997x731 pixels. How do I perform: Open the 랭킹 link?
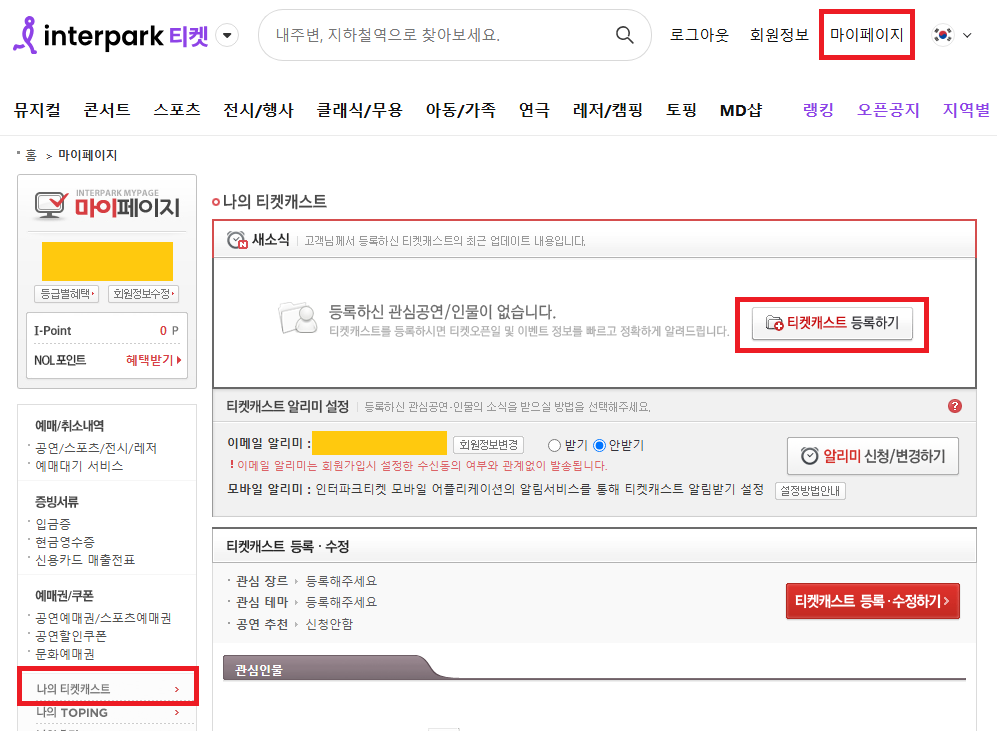tap(818, 110)
